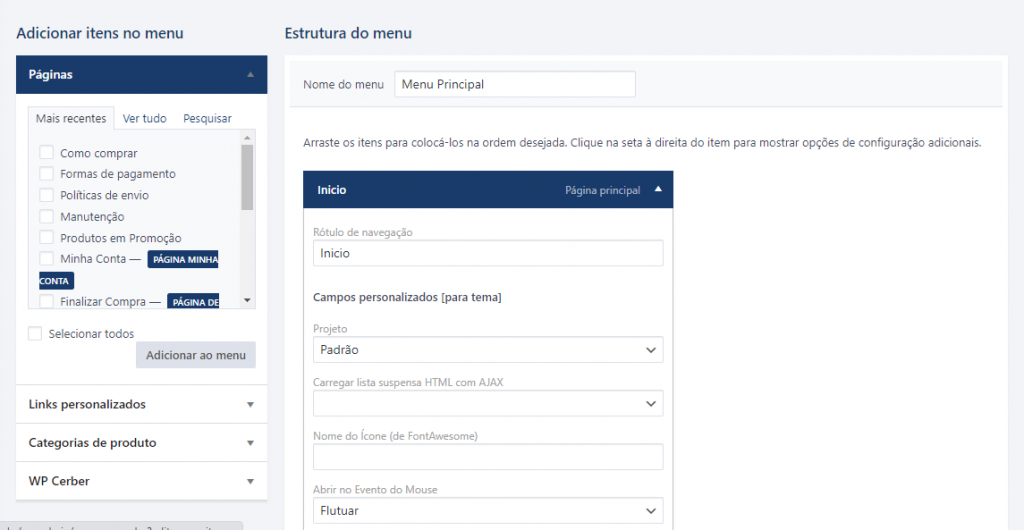Expand Links personalizados section
The height and width of the screenshot is (530, 1024).
250,405
